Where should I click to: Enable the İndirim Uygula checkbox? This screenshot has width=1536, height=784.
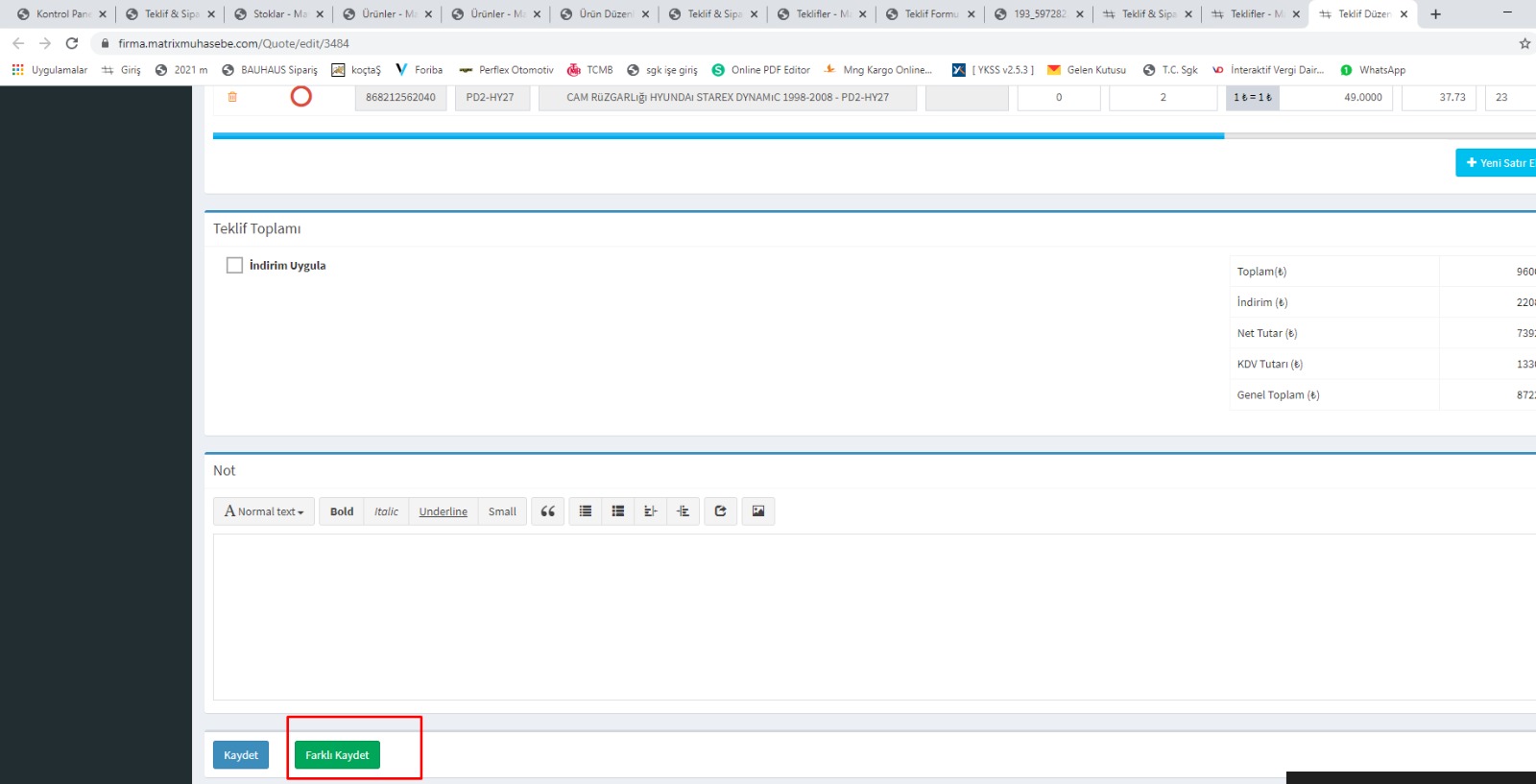234,266
